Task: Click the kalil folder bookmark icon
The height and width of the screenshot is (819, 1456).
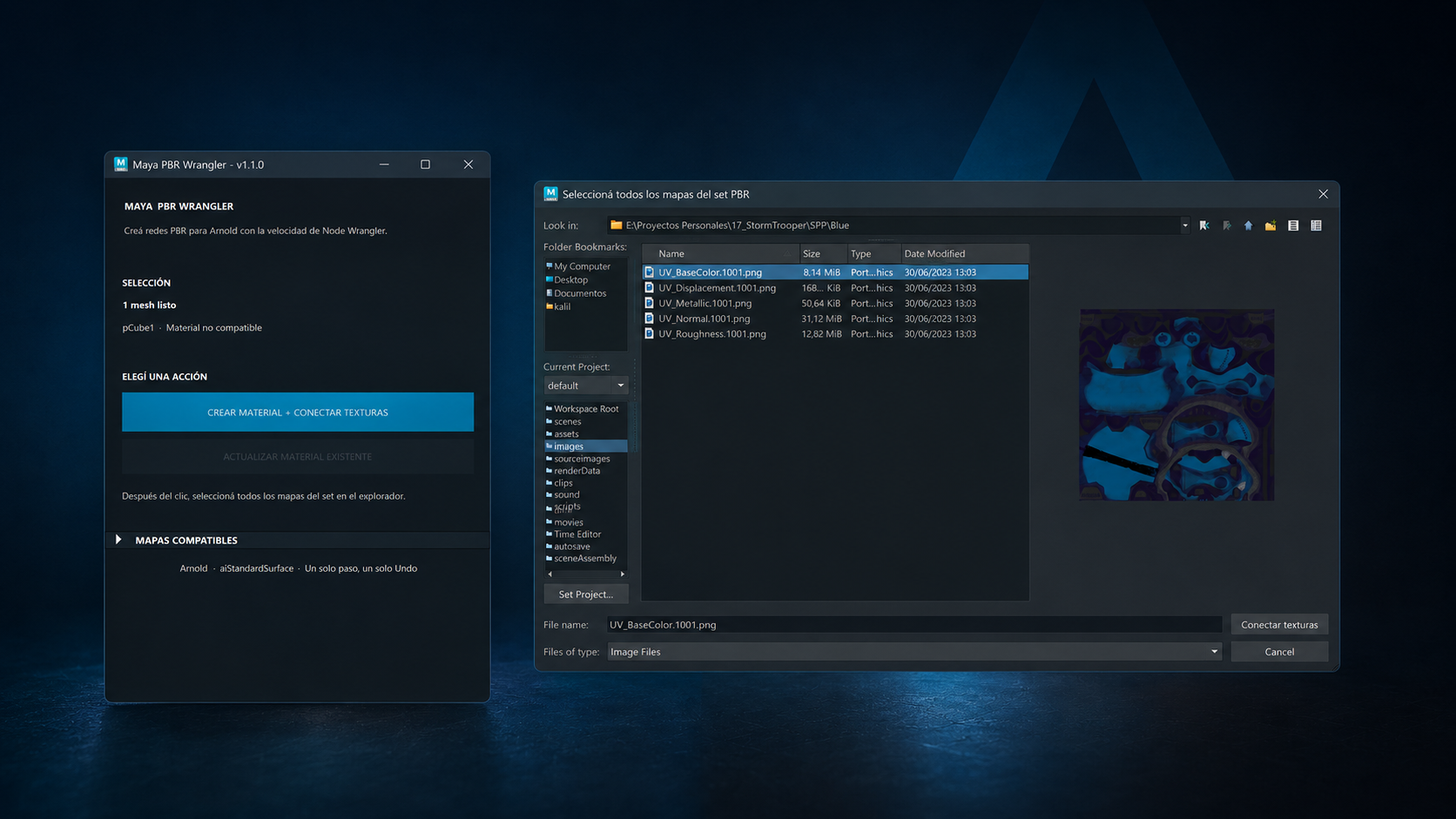Action: click(549, 306)
